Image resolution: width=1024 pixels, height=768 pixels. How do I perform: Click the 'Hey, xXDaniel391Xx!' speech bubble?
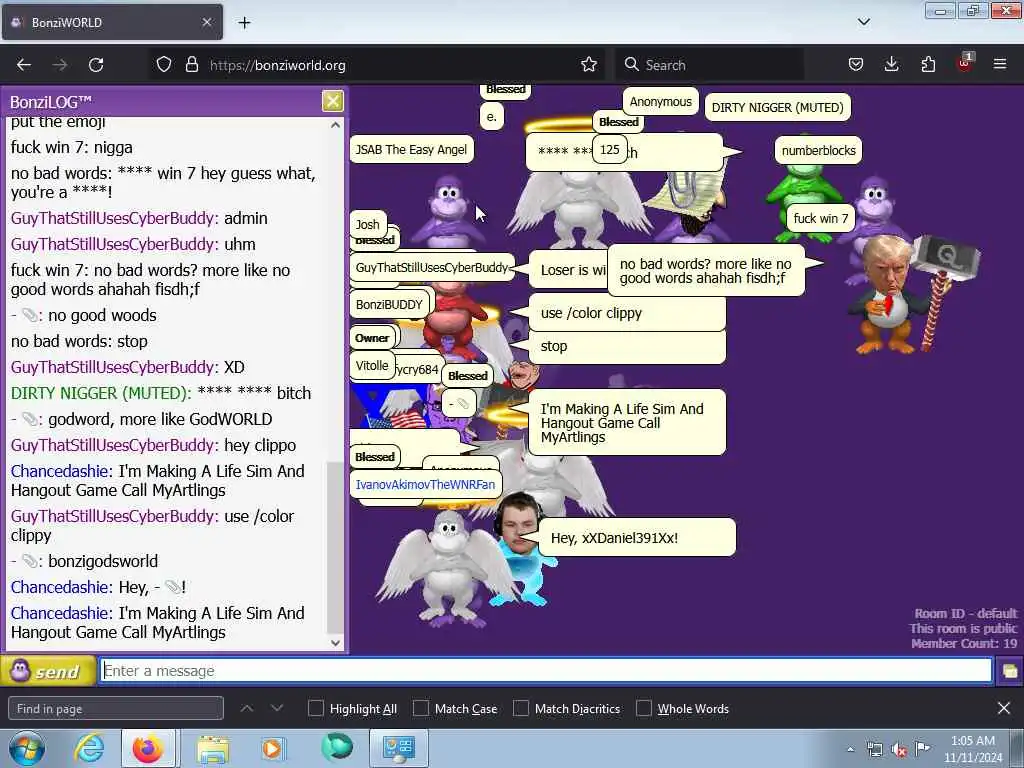[x=637, y=538]
